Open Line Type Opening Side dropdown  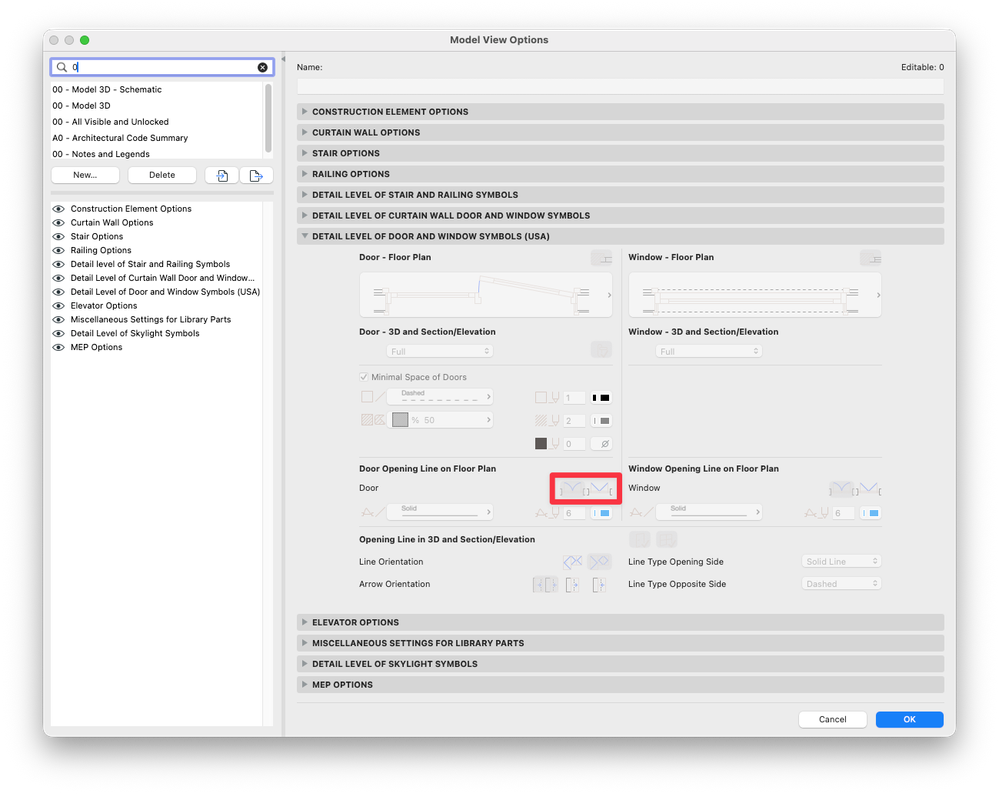tap(841, 561)
